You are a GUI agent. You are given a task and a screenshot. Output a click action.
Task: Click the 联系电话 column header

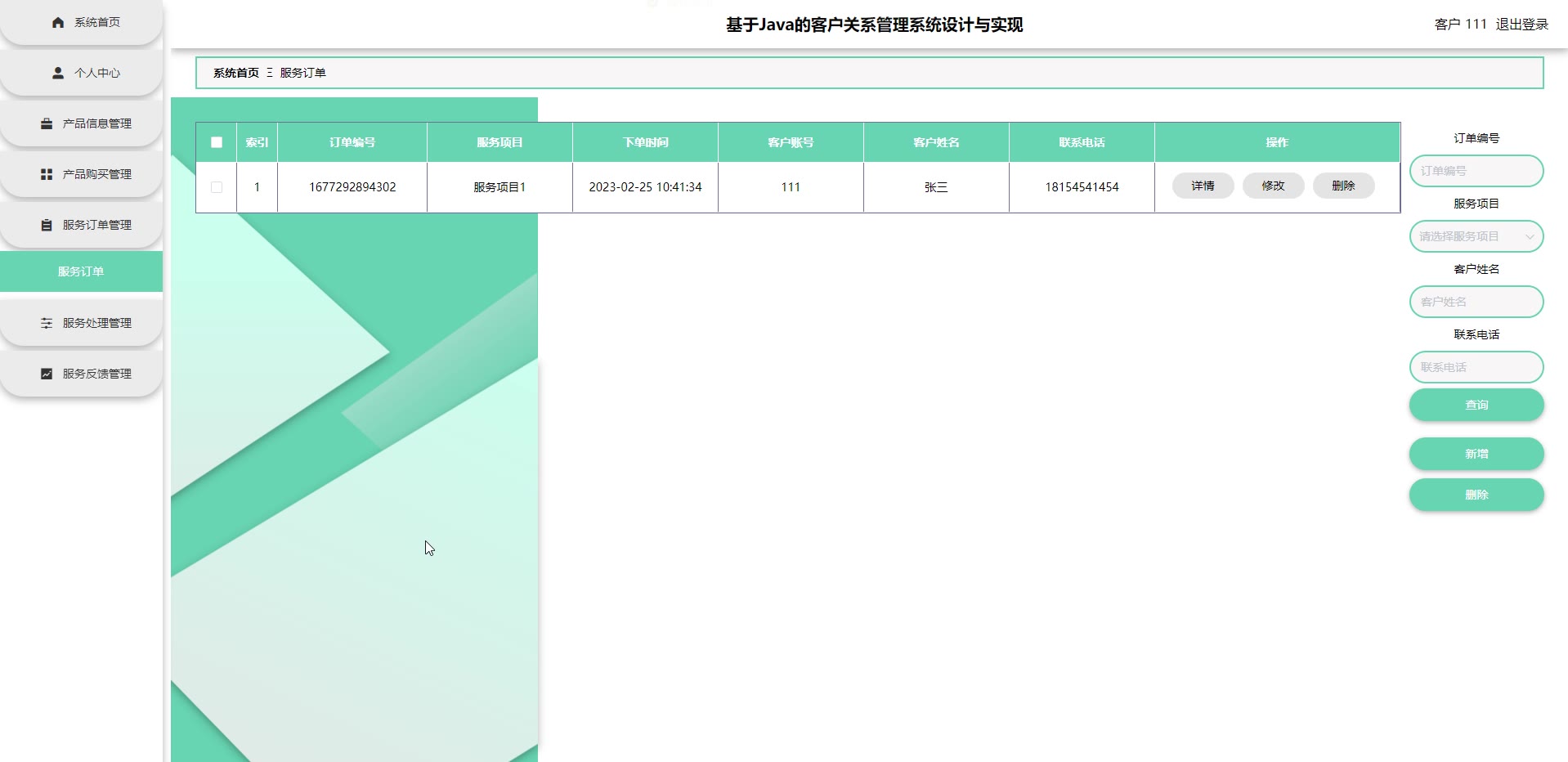[1082, 142]
